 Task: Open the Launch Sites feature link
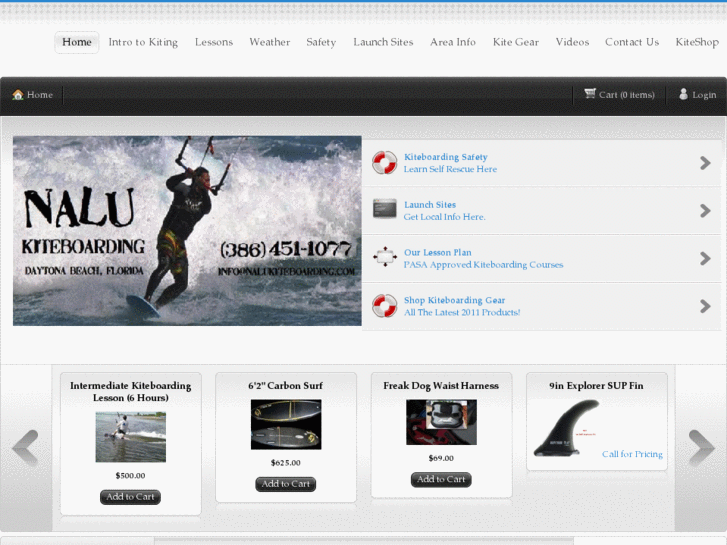pyautogui.click(x=430, y=205)
